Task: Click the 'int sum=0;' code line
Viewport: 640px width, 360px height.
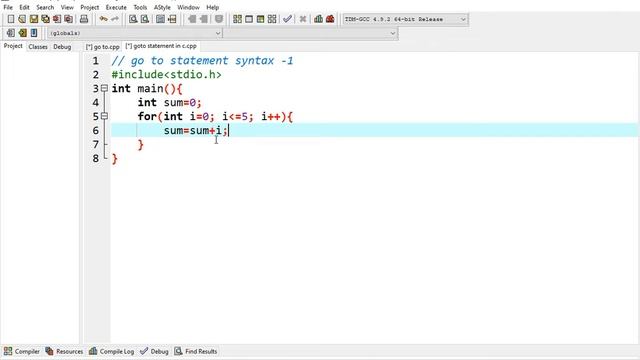Action: [x=169, y=102]
